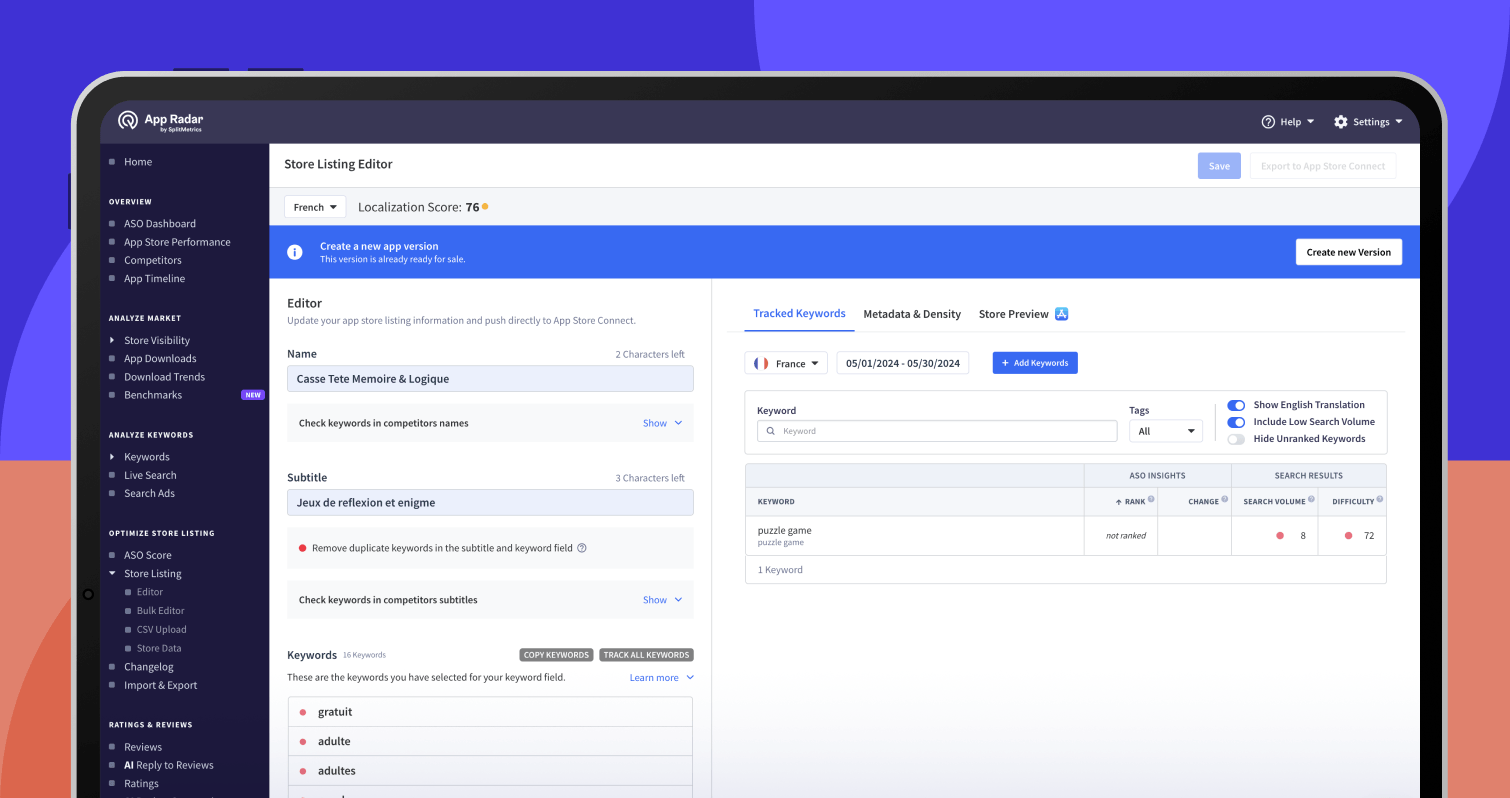Open Live Search in sidebar
The image size is (1510, 798).
pos(150,475)
